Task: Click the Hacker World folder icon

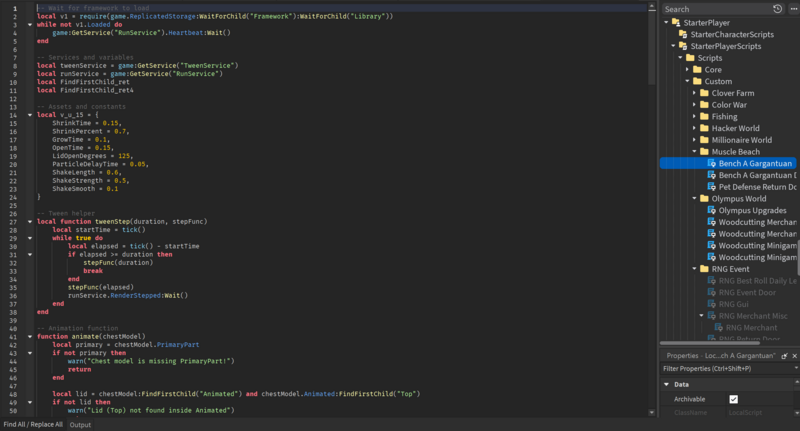Action: 703,128
